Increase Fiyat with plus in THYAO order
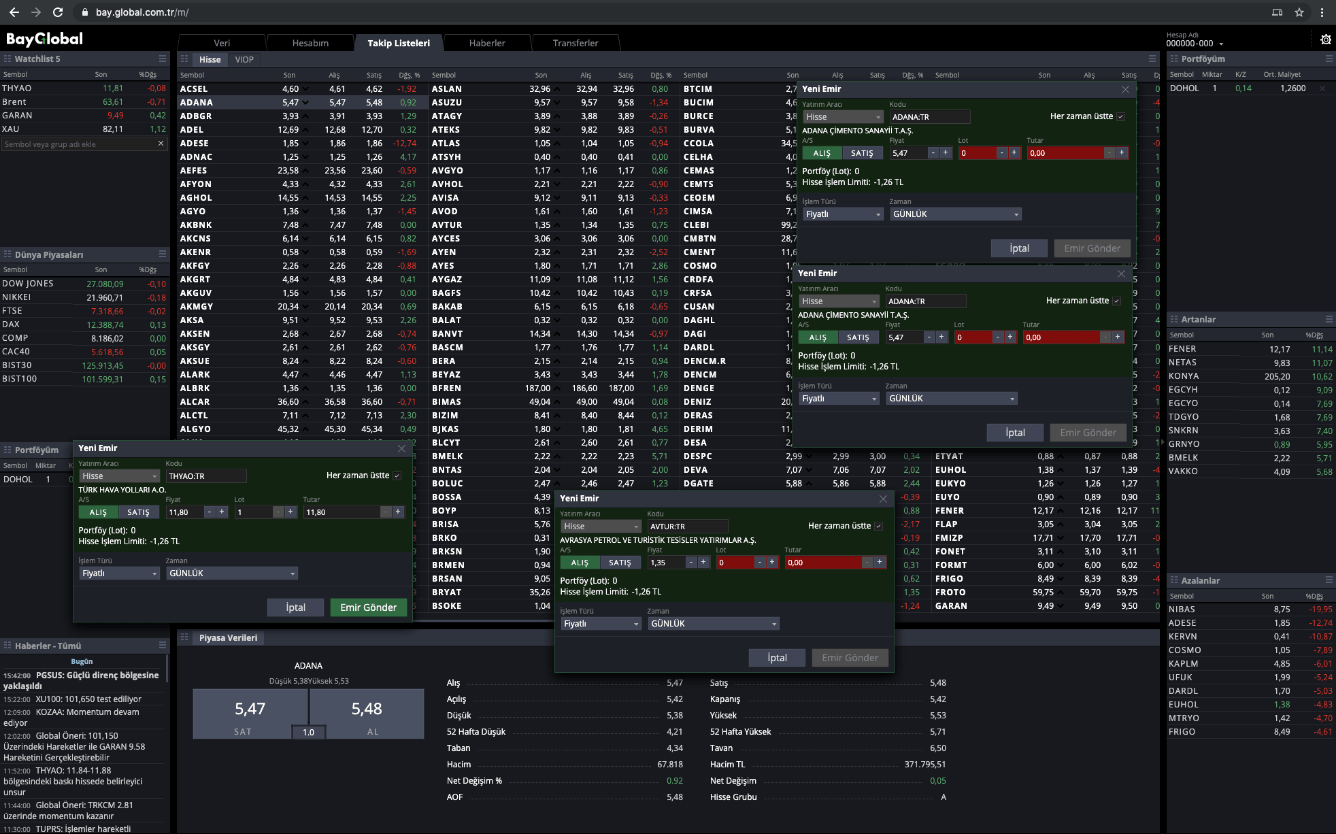The image size is (1336, 834). pos(221,512)
